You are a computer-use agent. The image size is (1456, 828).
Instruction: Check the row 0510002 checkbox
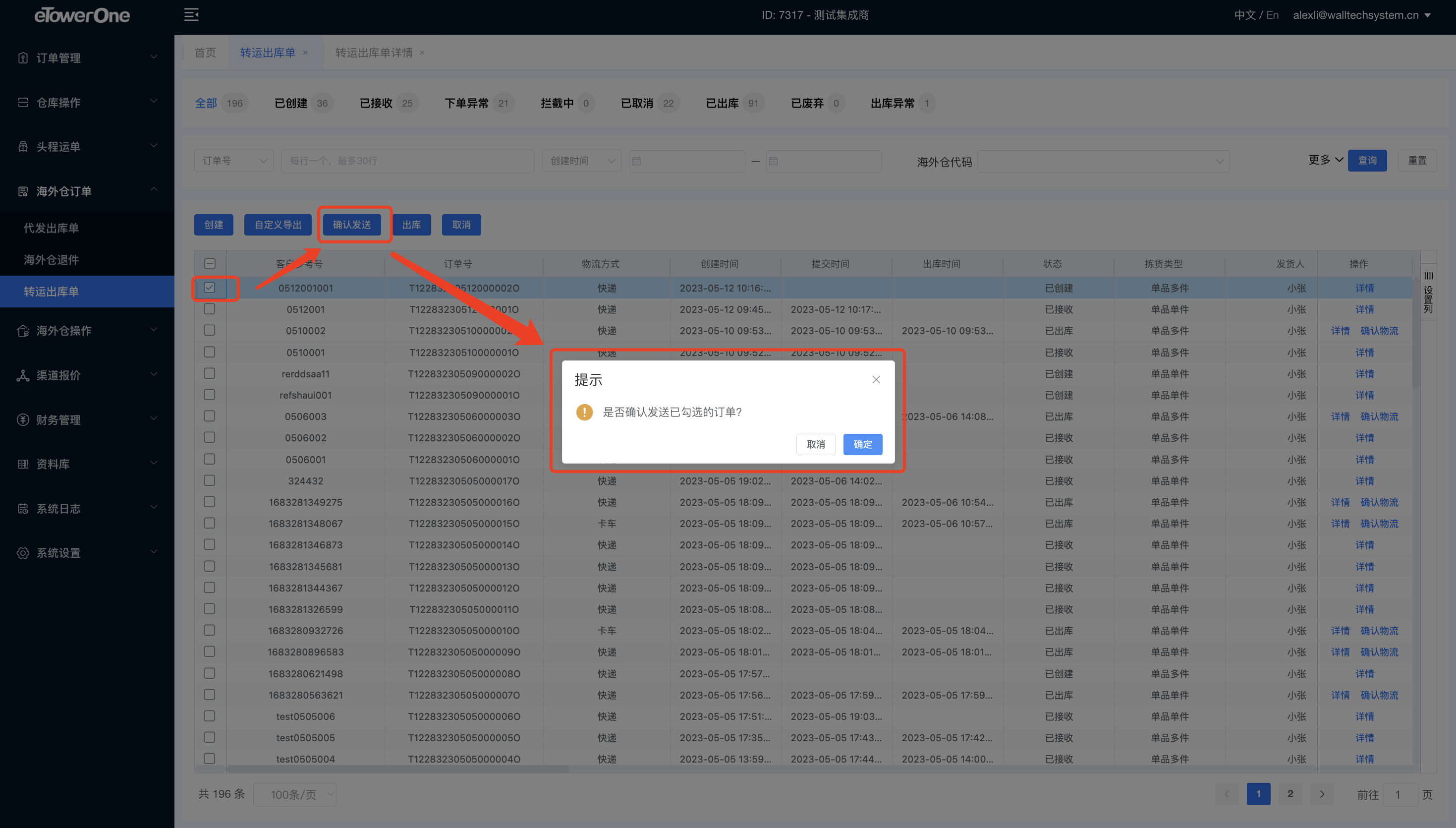coord(210,330)
